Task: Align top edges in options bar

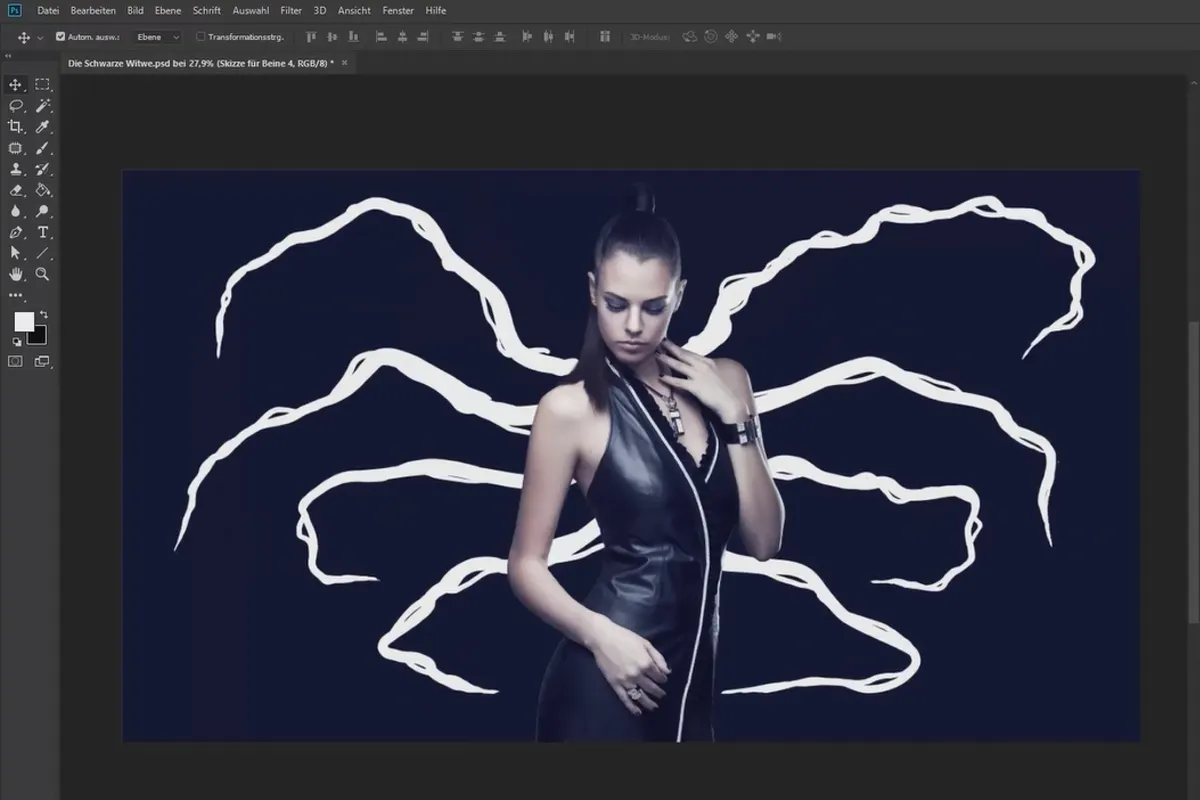Action: (x=311, y=37)
